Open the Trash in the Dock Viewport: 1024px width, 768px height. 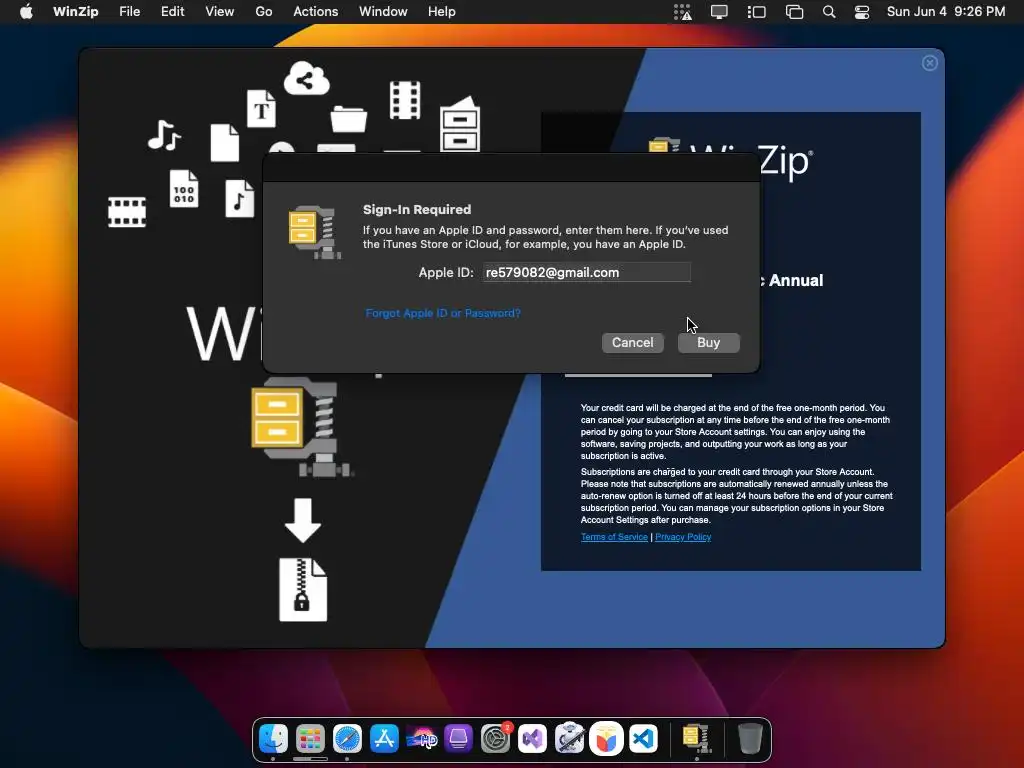750,739
